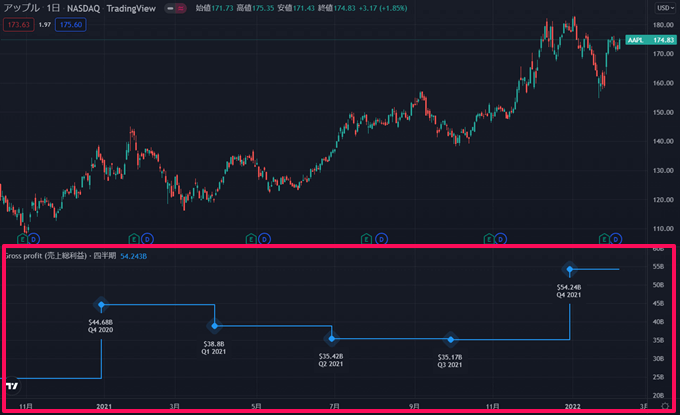Click the earnings E marker below November 2020 candles
The height and width of the screenshot is (415, 680).
pyautogui.click(x=22, y=239)
